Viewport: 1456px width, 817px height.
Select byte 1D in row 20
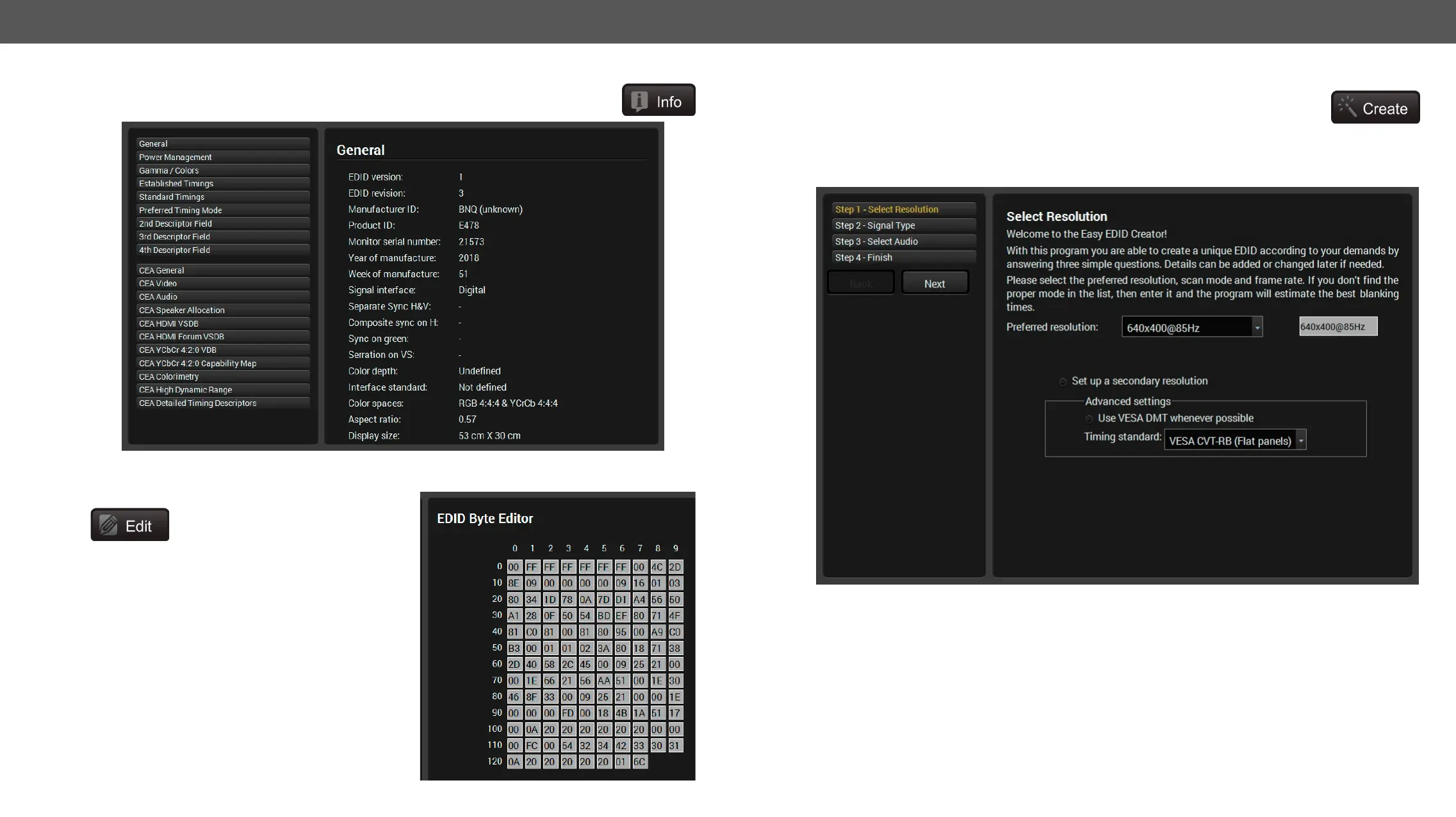tap(550, 599)
